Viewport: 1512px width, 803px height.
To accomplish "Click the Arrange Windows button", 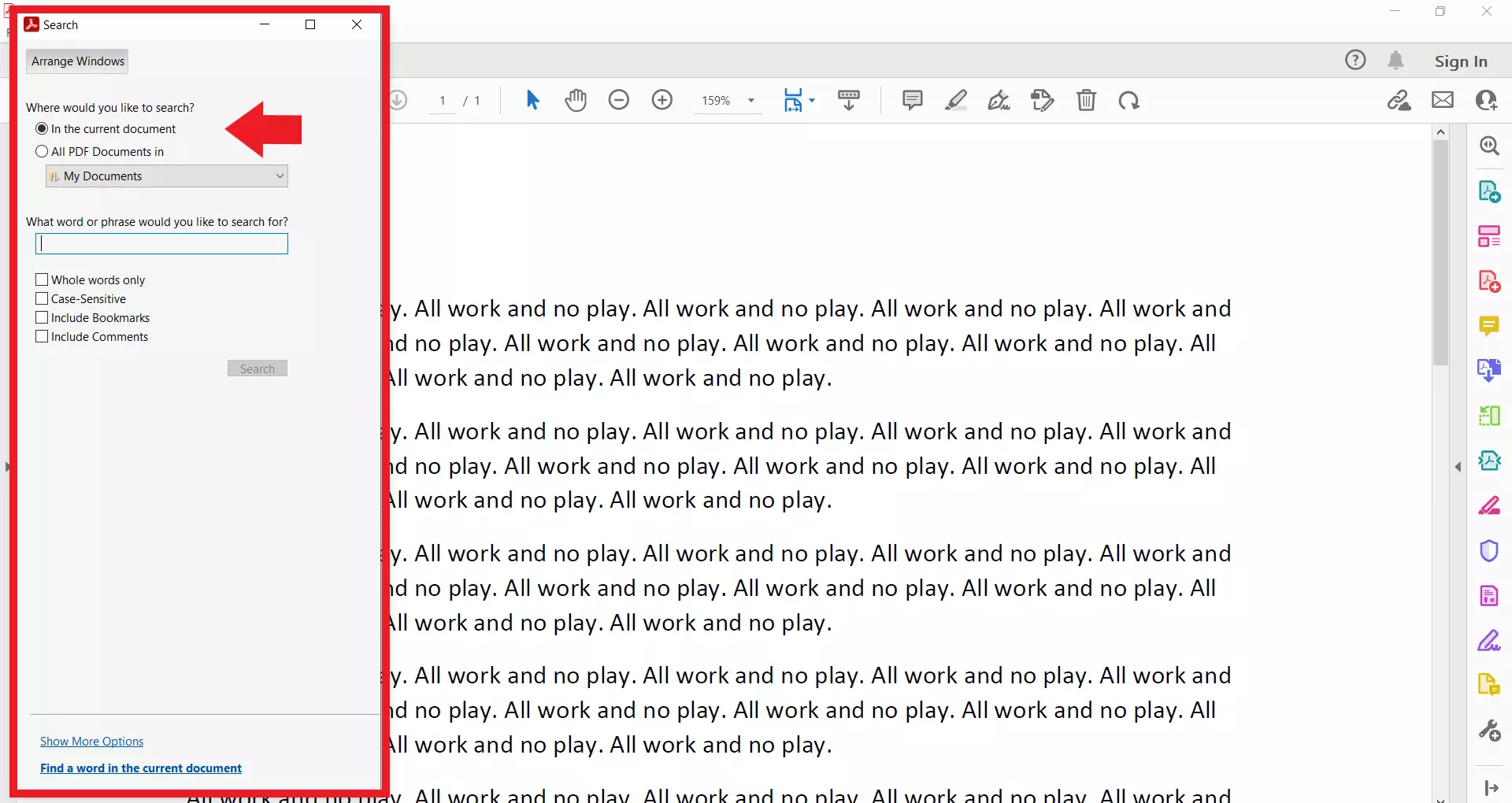I will coord(77,61).
